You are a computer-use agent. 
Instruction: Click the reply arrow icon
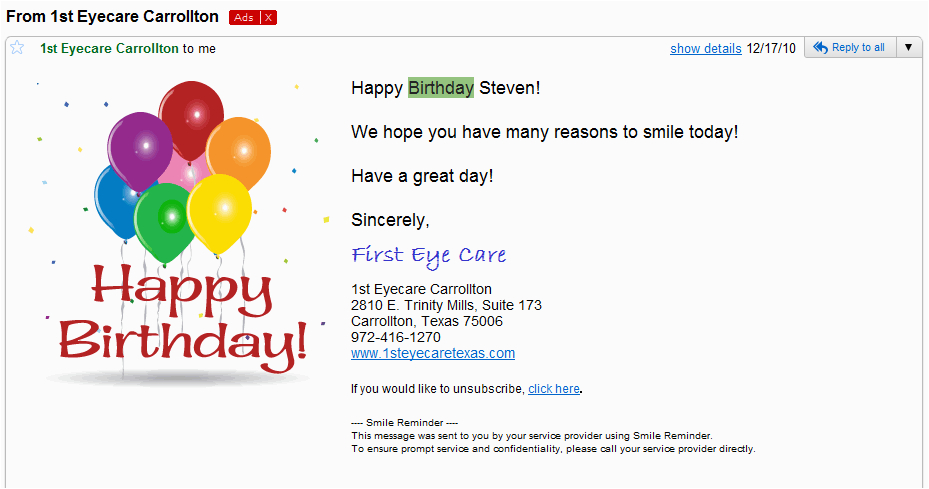[820, 47]
